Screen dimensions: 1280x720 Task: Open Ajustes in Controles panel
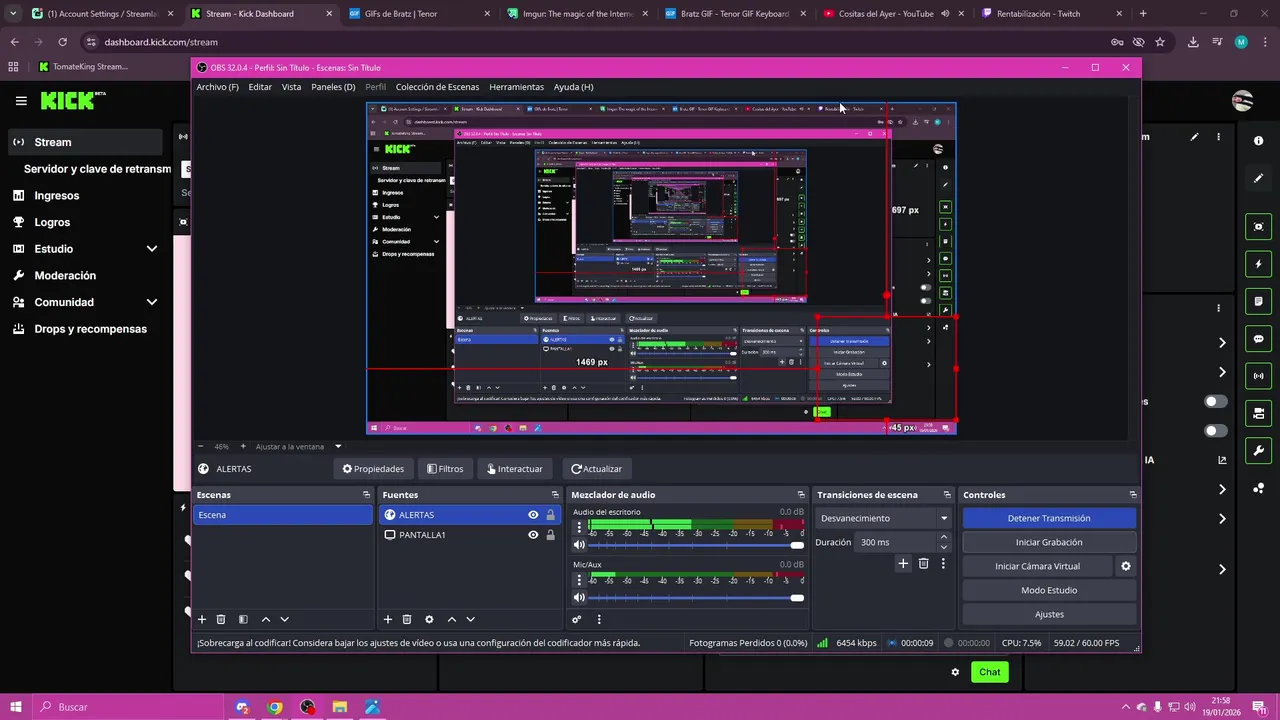1049,614
